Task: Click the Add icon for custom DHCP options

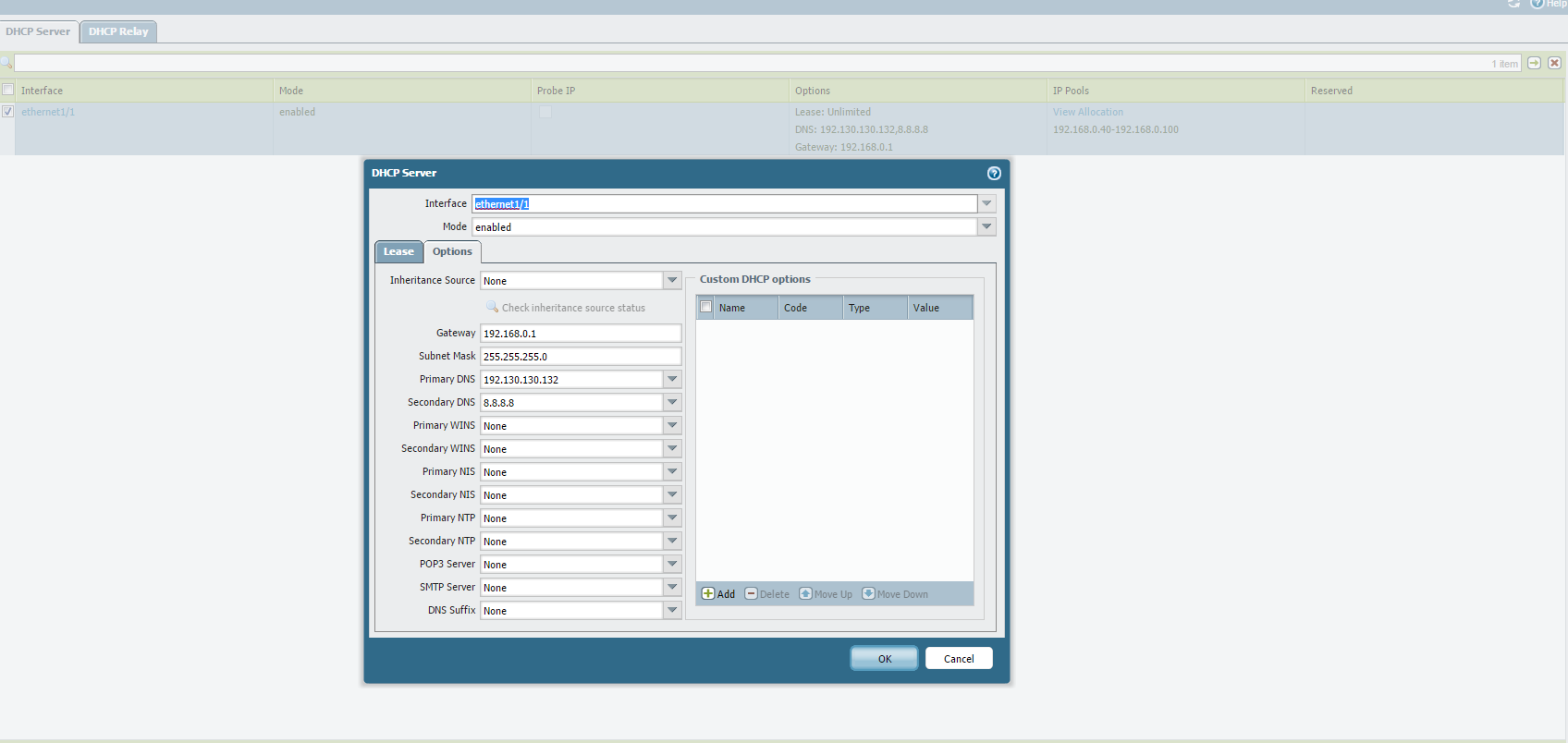Action: [x=708, y=593]
